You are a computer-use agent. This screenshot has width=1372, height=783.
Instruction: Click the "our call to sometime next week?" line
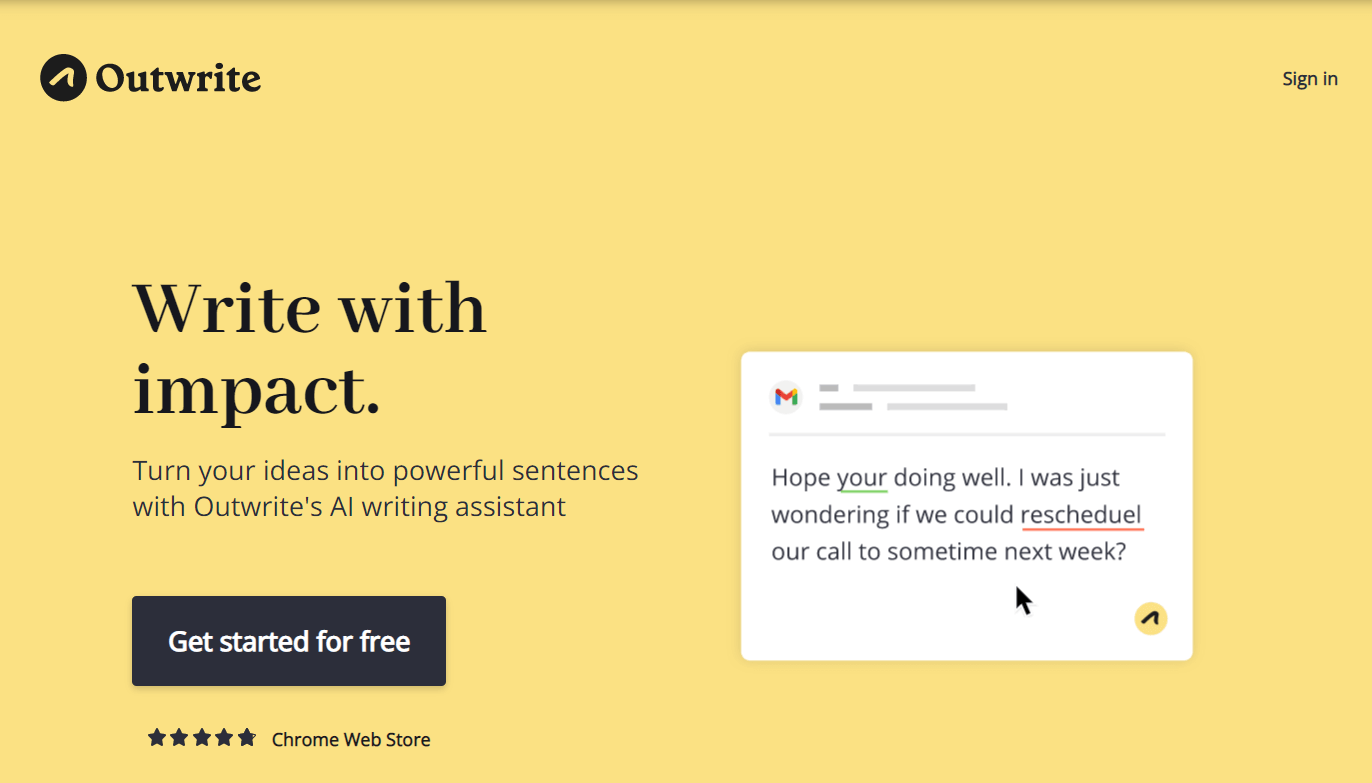948,552
